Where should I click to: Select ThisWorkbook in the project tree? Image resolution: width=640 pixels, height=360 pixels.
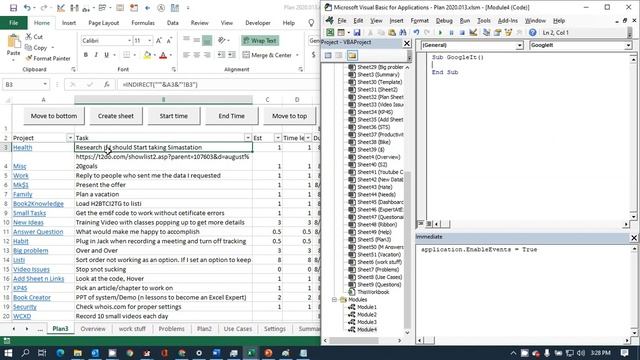coord(373,292)
